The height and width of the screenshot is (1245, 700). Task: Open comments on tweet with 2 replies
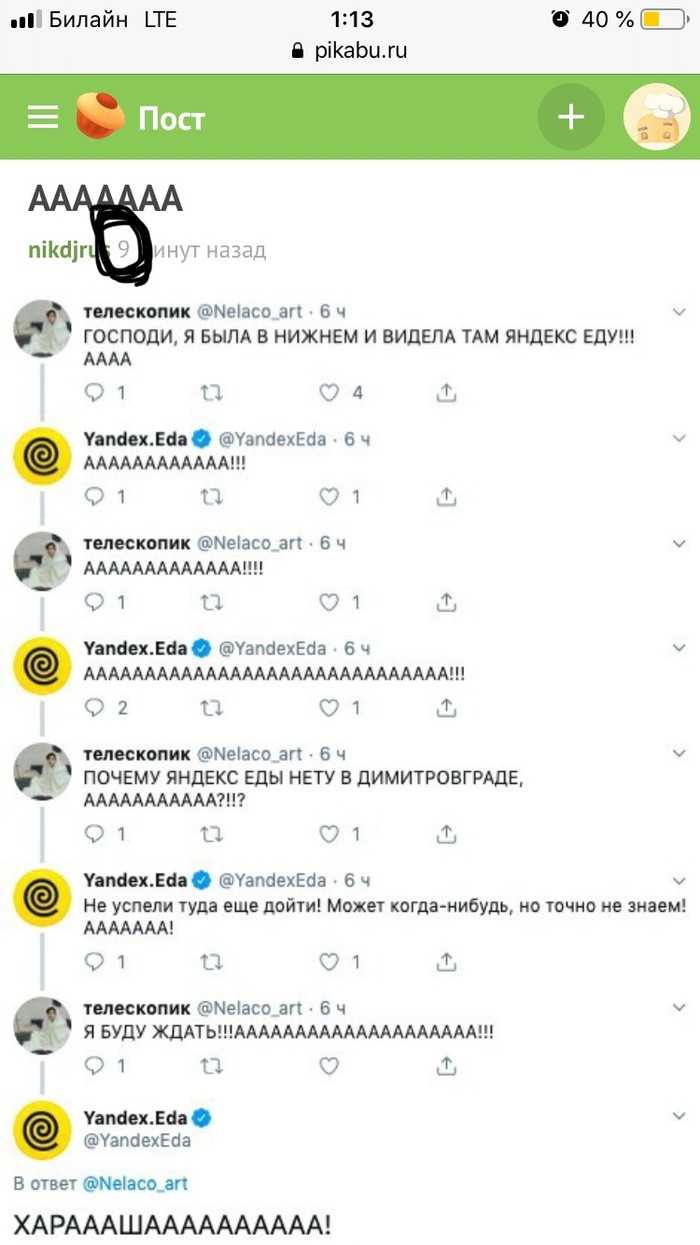96,708
